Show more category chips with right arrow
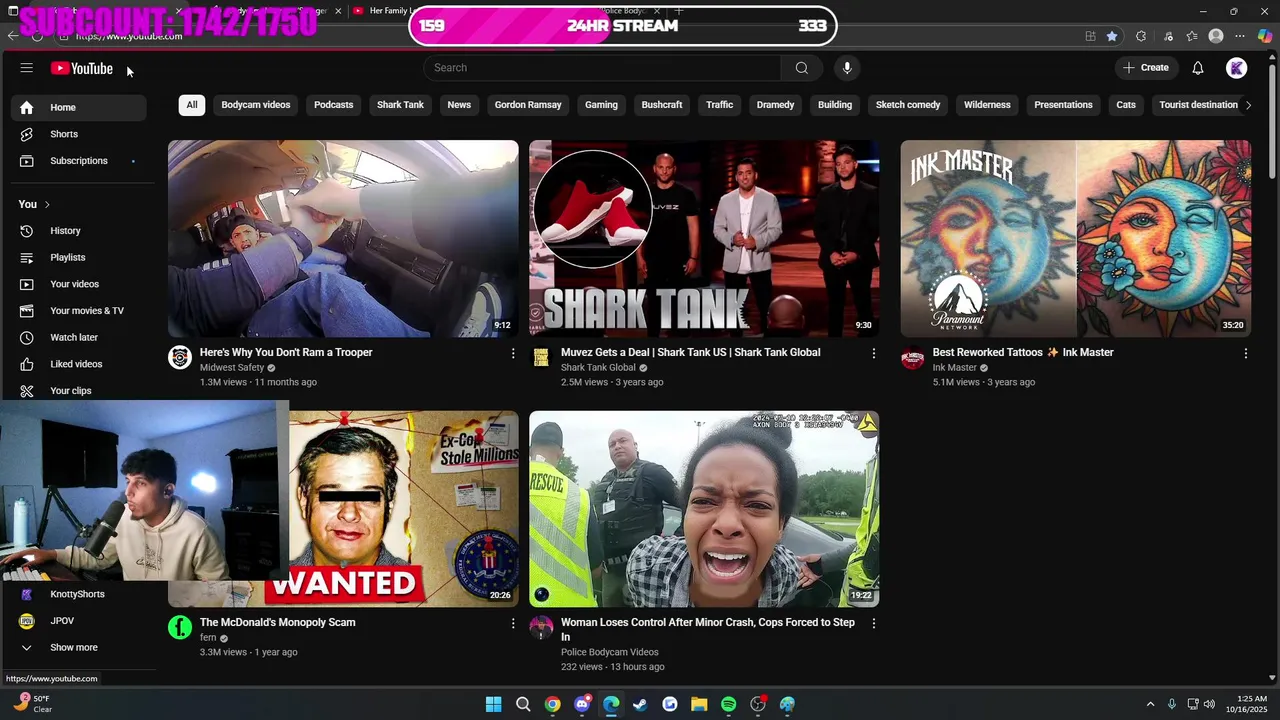The height and width of the screenshot is (720, 1280). (x=1247, y=105)
